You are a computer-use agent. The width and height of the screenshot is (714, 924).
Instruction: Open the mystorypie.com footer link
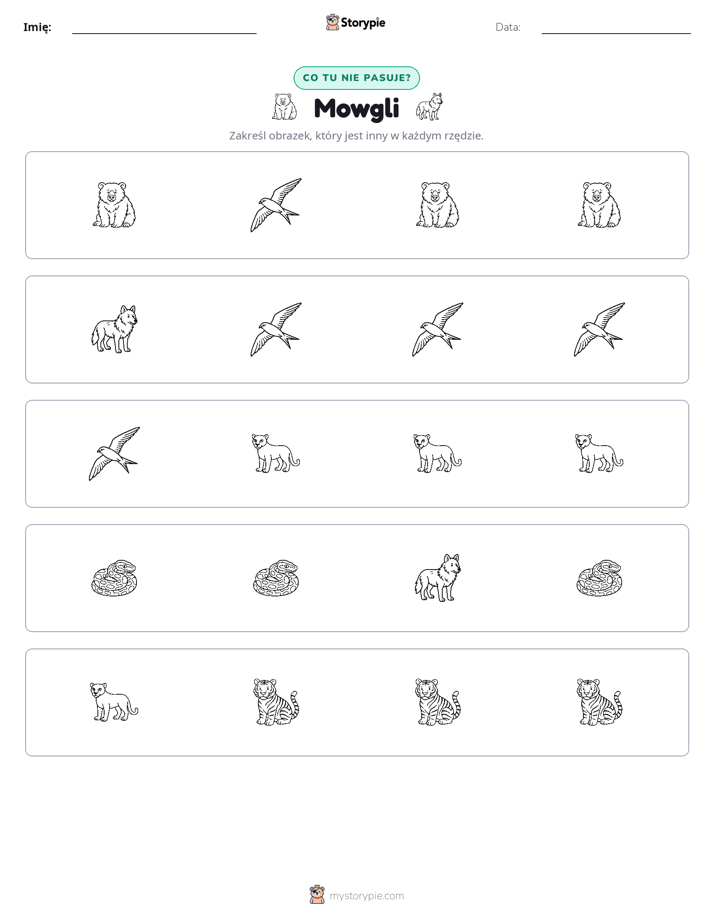tap(357, 895)
